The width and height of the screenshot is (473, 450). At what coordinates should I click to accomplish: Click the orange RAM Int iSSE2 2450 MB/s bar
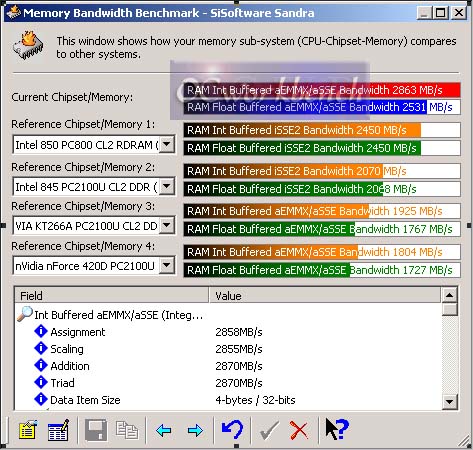pos(322,130)
